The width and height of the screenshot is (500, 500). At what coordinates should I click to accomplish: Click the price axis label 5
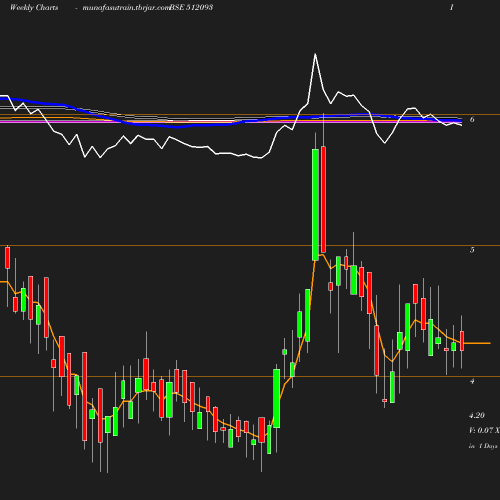472,250
